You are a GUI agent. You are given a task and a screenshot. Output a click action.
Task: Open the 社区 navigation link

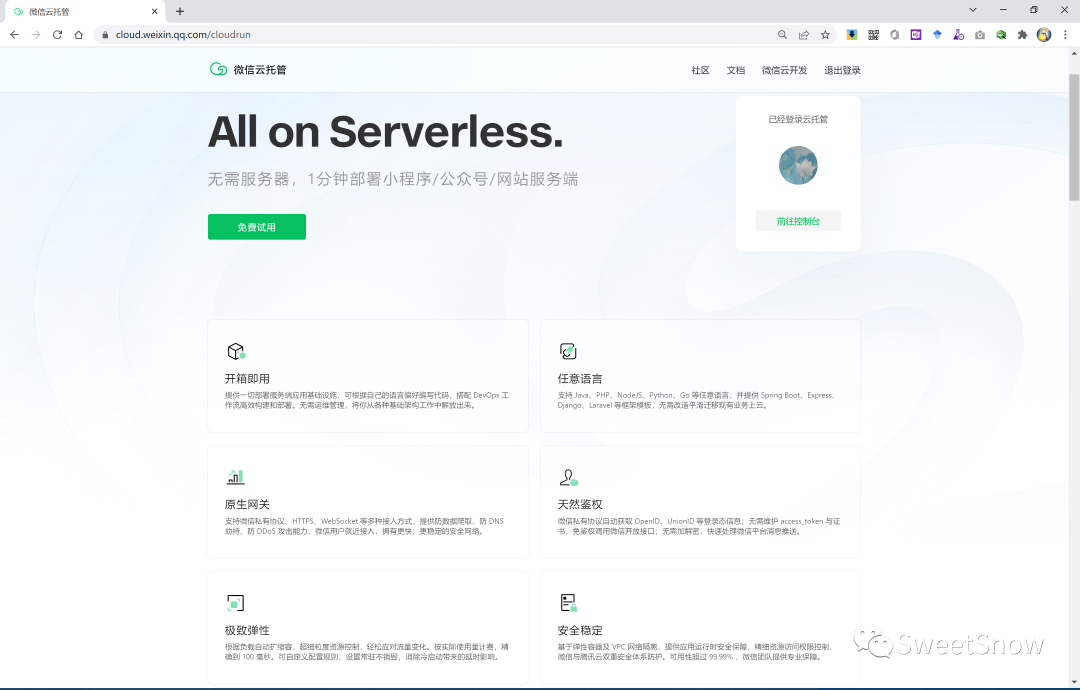[700, 70]
